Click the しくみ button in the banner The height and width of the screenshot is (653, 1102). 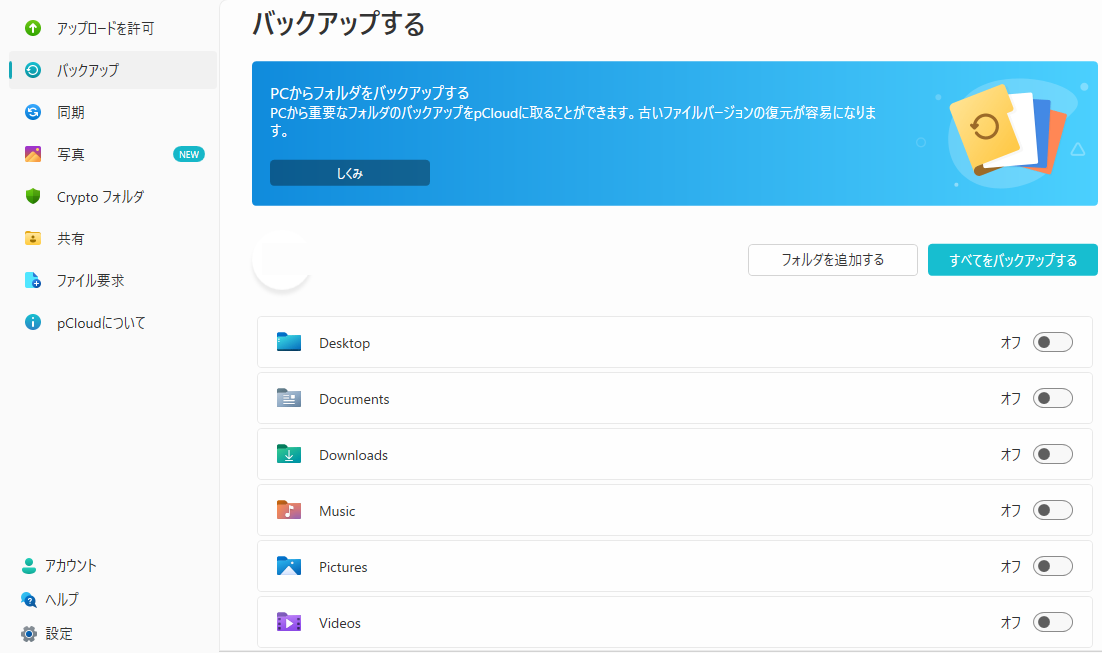350,173
